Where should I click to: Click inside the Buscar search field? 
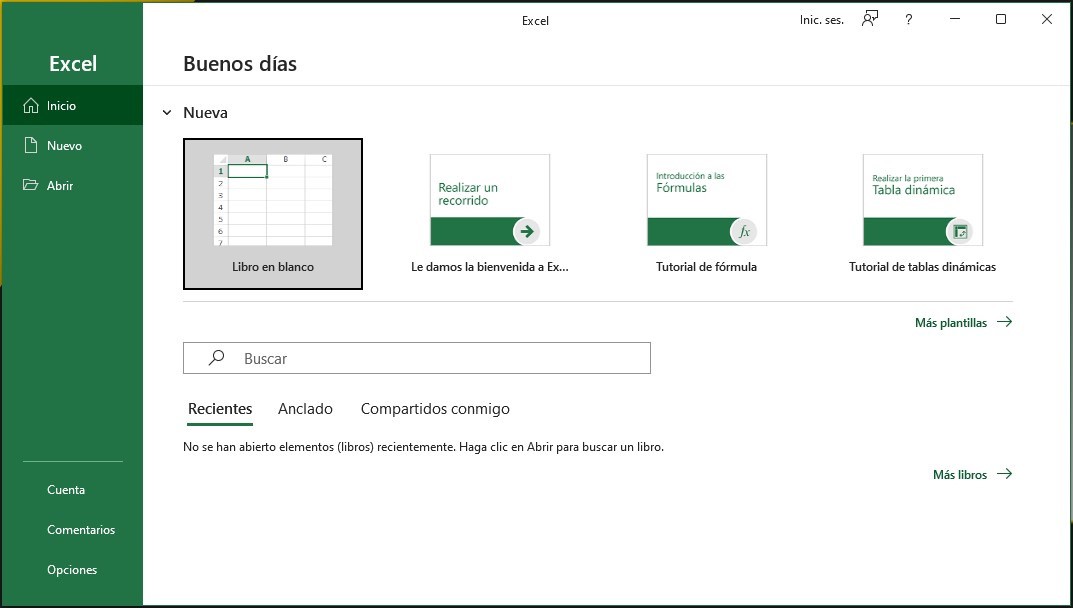(440, 358)
